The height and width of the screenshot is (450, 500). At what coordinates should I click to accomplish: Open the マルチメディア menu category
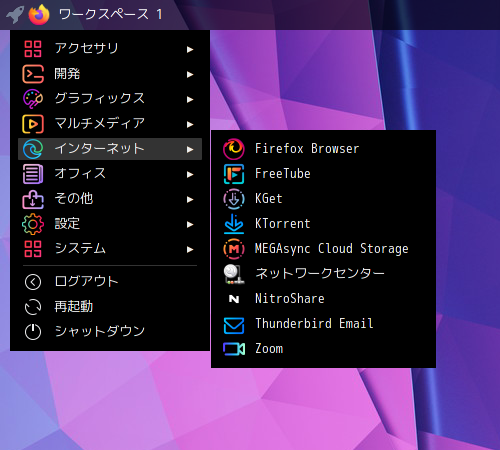pos(110,124)
